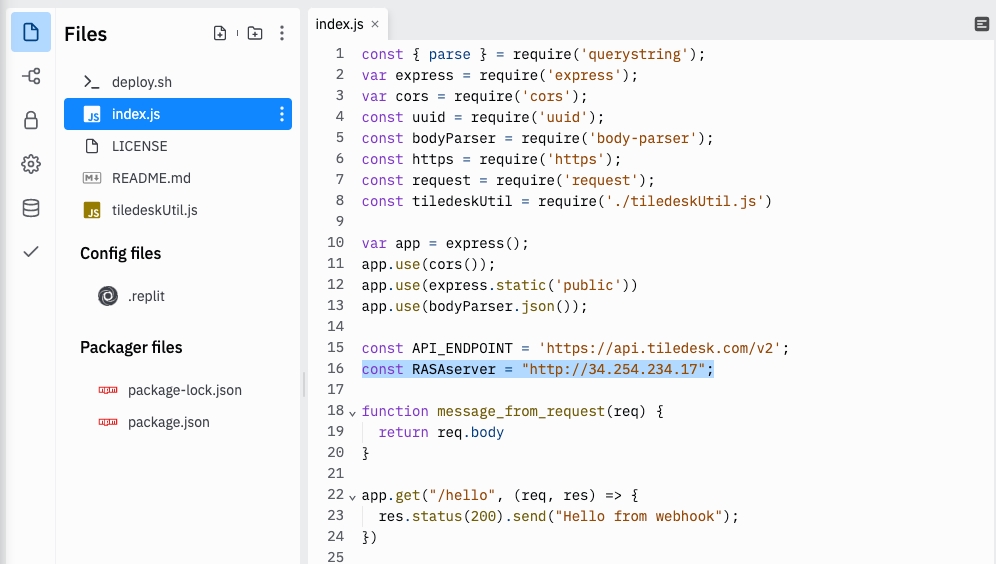
Task: Open the Files panel in sidebar
Action: (x=30, y=33)
